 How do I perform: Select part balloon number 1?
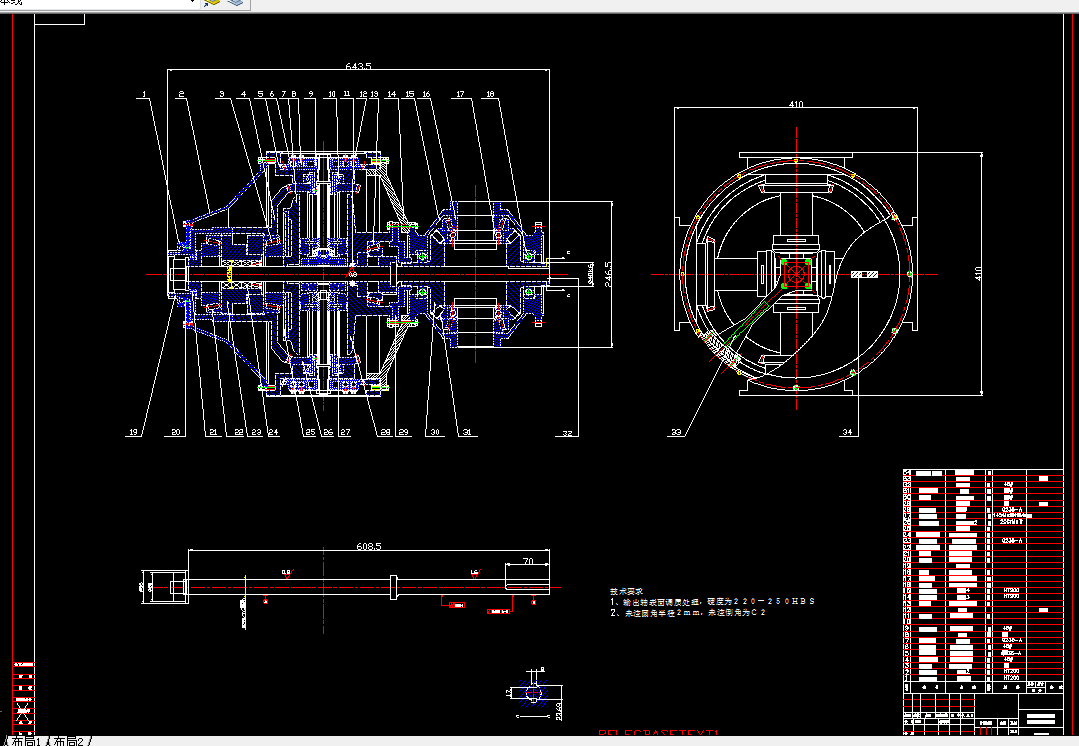[144, 94]
